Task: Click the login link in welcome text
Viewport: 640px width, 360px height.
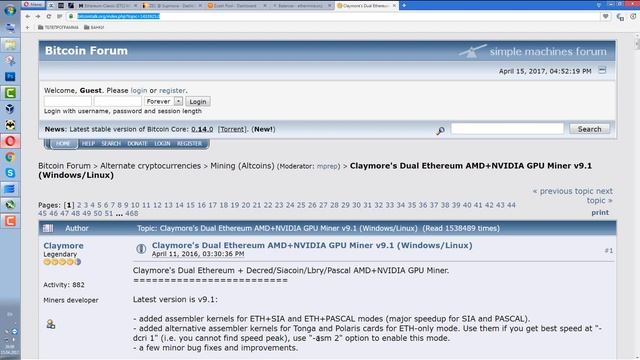Action: click(139, 90)
